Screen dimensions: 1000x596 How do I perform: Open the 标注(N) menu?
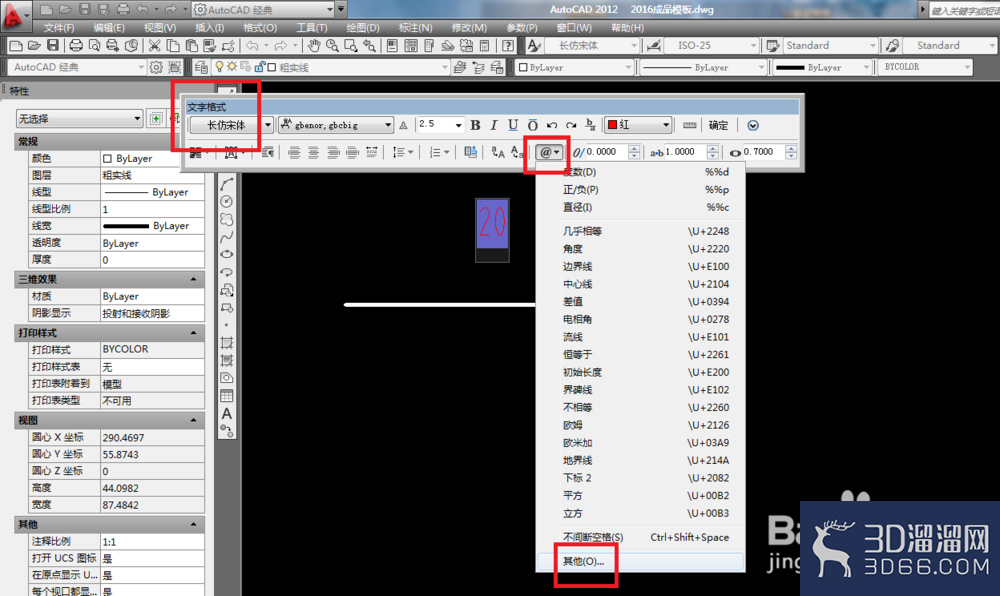(x=415, y=28)
